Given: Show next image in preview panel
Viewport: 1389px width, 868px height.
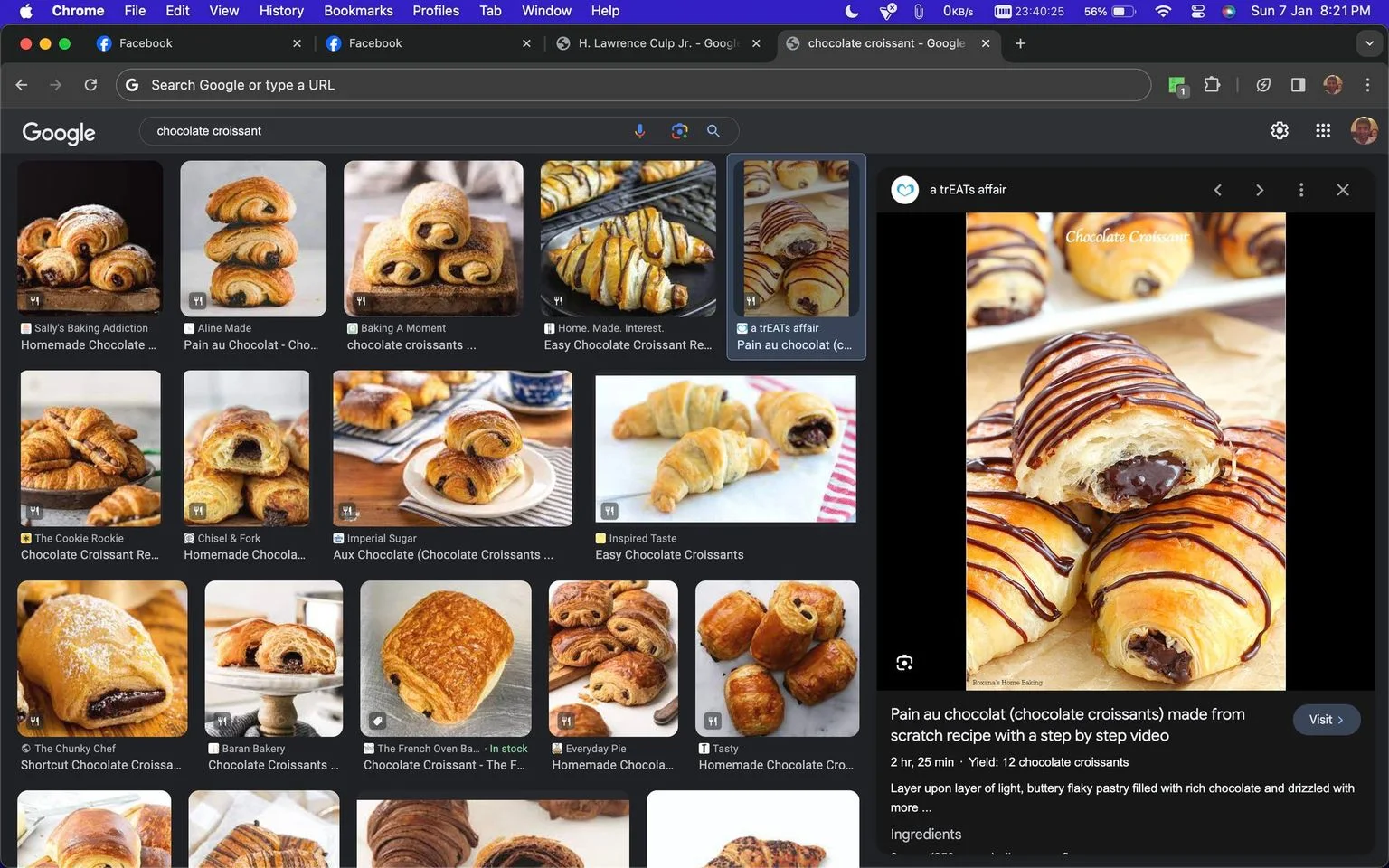Looking at the screenshot, I should tap(1260, 190).
